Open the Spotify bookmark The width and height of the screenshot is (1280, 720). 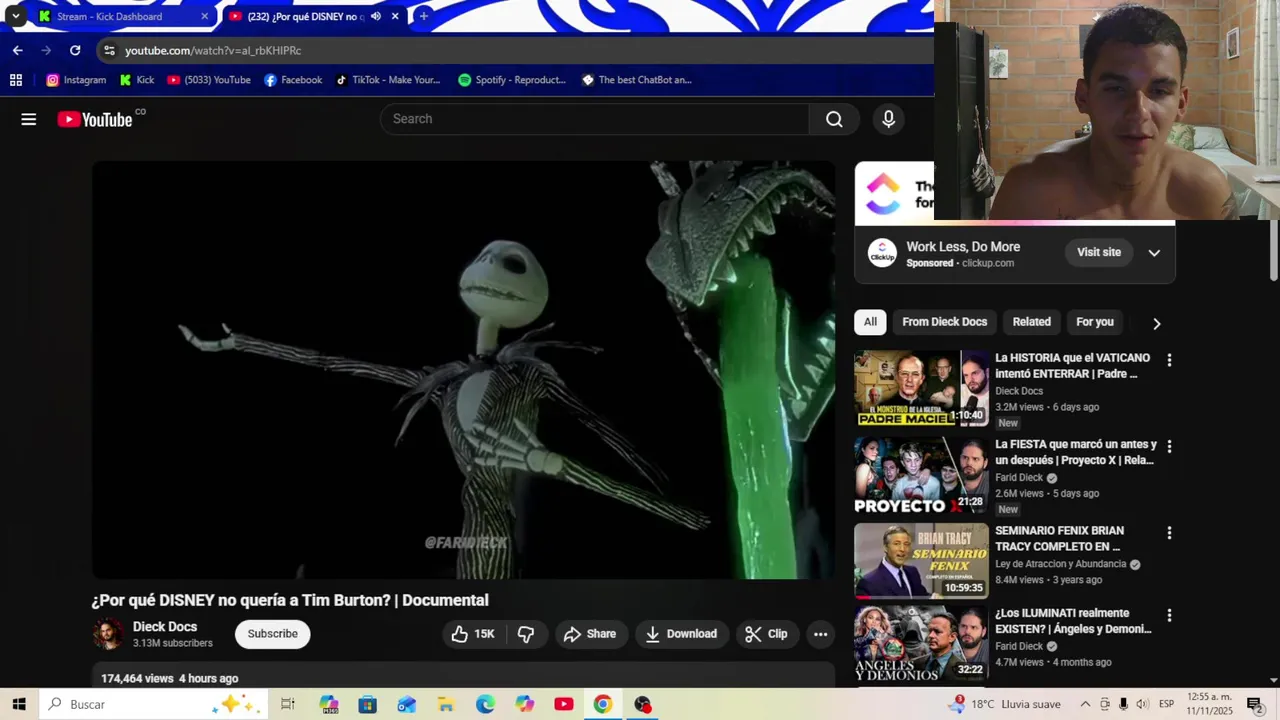click(x=512, y=80)
